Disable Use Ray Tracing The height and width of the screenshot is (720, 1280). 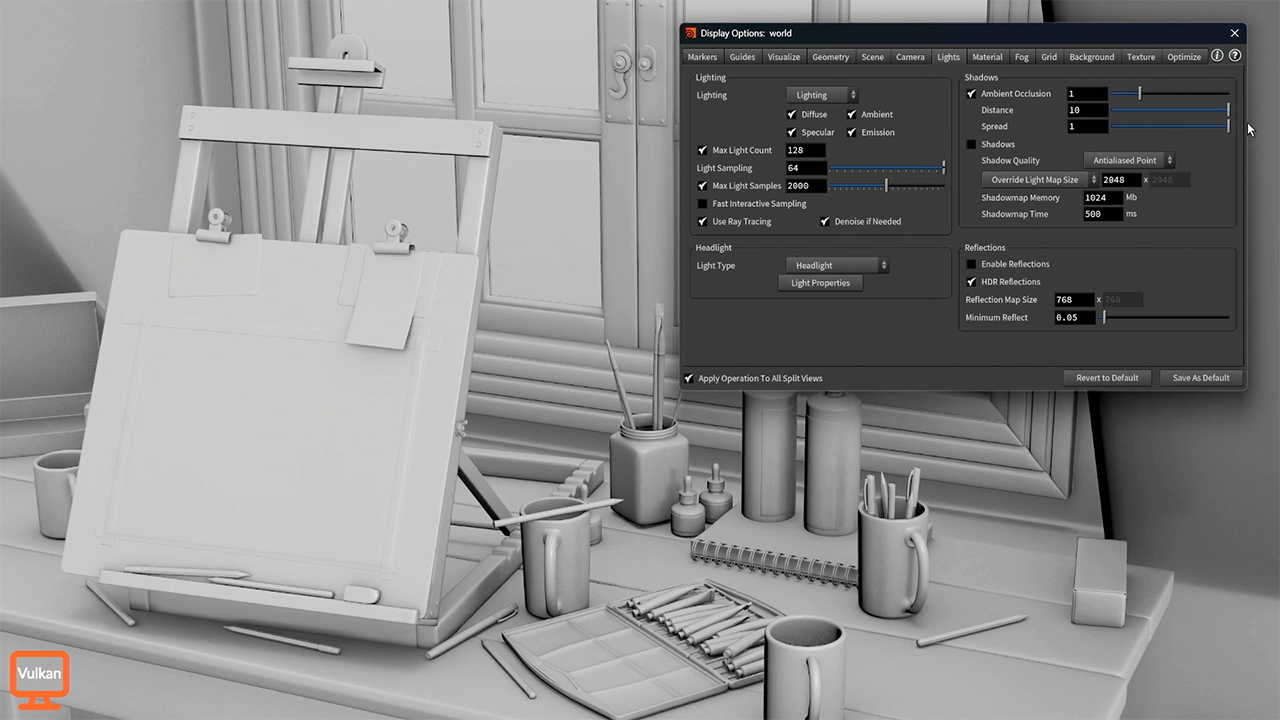[702, 222]
